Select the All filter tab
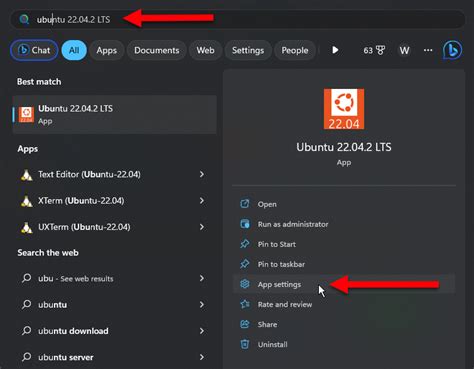The width and height of the screenshot is (474, 369). pos(74,50)
